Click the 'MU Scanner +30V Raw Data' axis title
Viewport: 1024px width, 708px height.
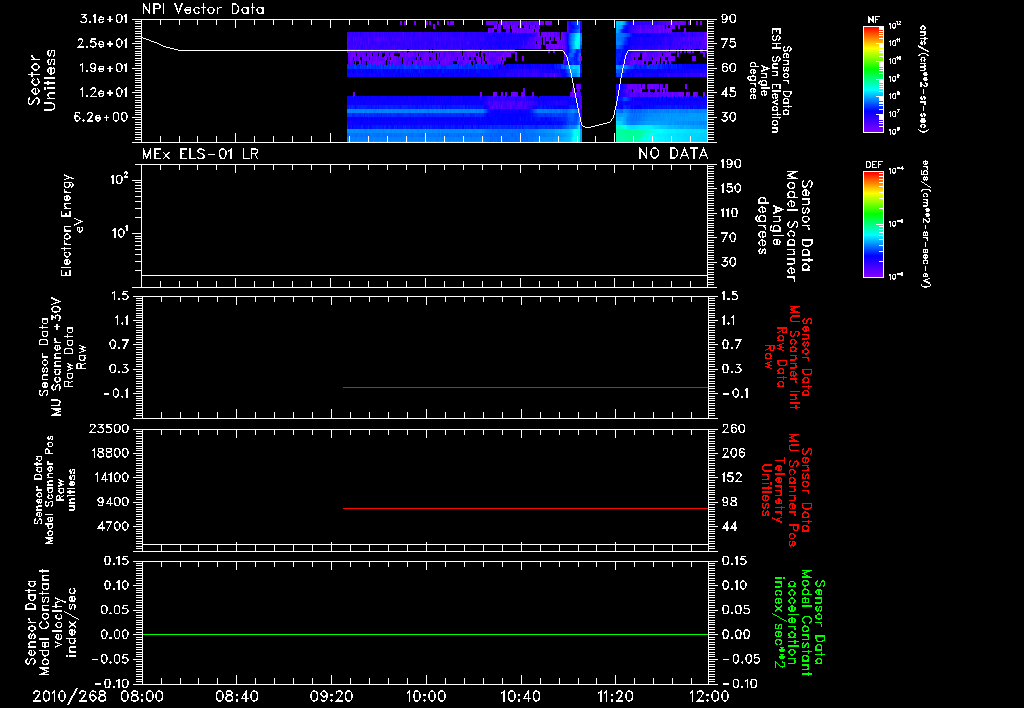pyautogui.click(x=62, y=356)
